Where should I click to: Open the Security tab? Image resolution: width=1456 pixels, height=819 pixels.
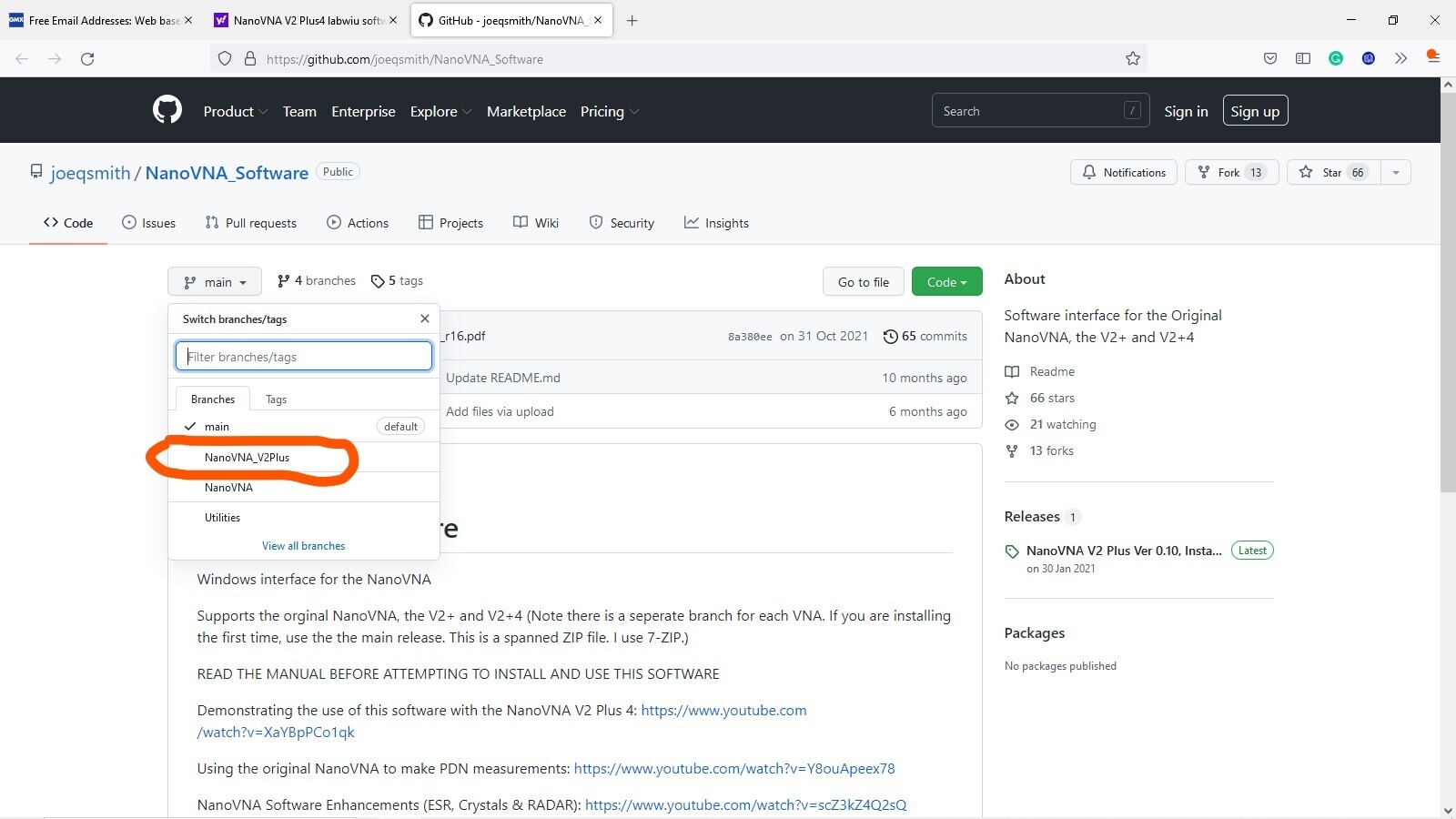pyautogui.click(x=622, y=223)
